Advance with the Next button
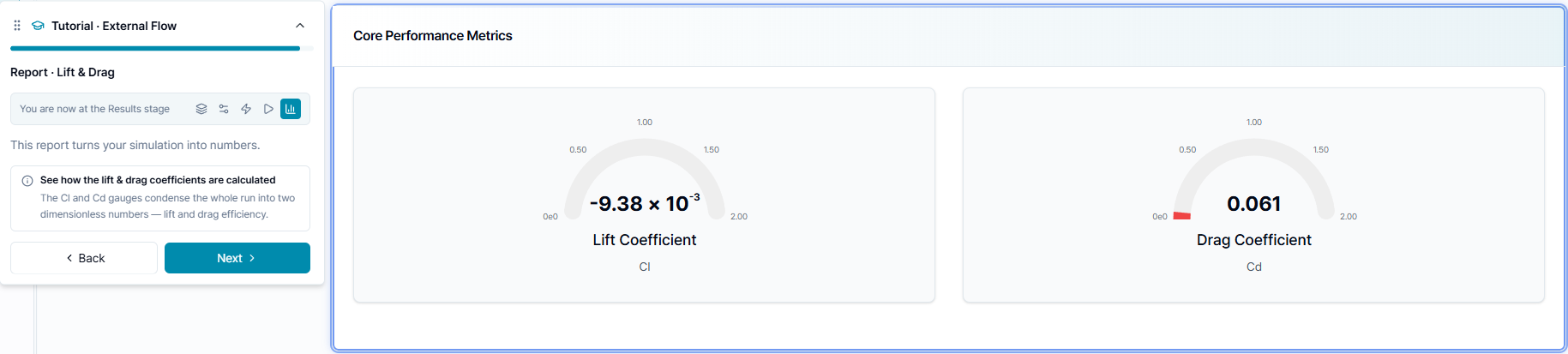1568x354 pixels. [237, 258]
